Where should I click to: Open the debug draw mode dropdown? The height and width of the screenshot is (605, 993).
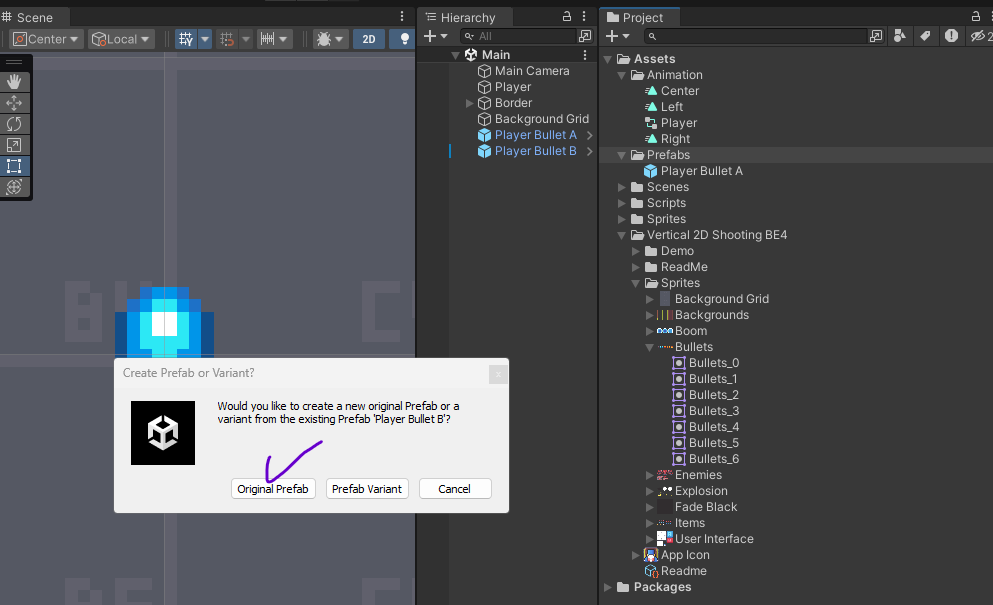(x=329, y=39)
